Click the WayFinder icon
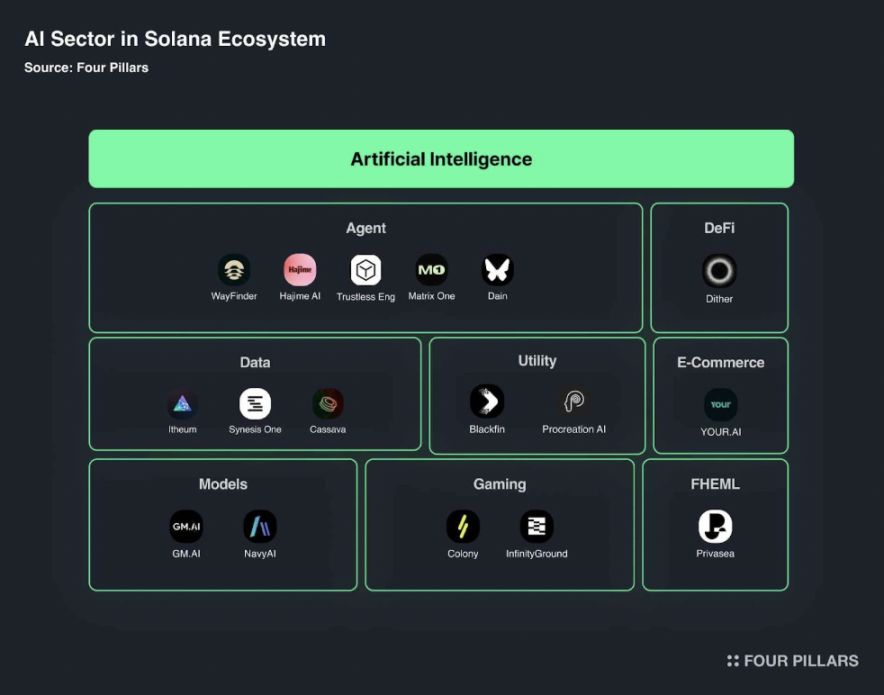Image resolution: width=884 pixels, height=695 pixels. 234,270
